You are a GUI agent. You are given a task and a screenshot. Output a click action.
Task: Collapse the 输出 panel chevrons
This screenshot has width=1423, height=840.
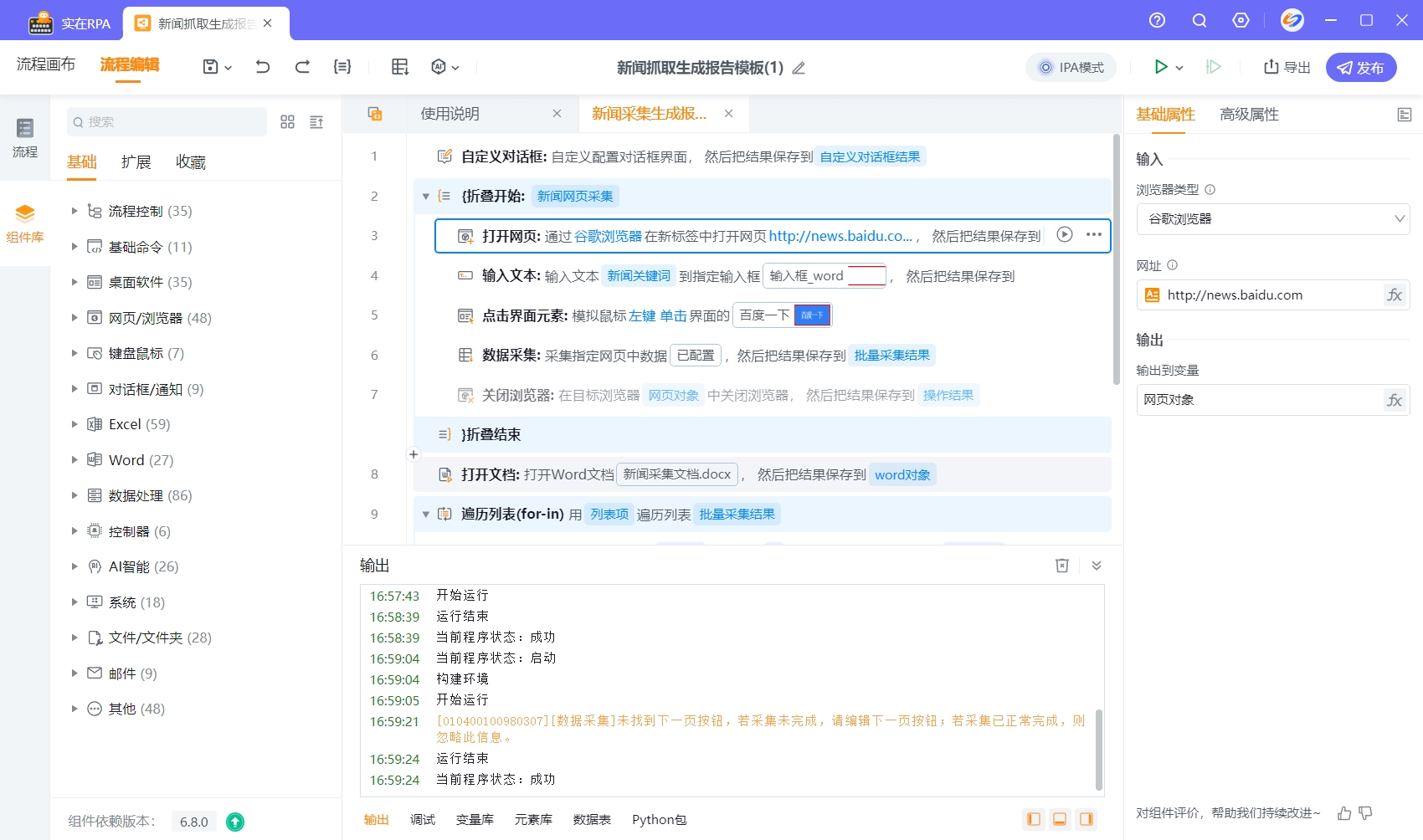coord(1097,566)
